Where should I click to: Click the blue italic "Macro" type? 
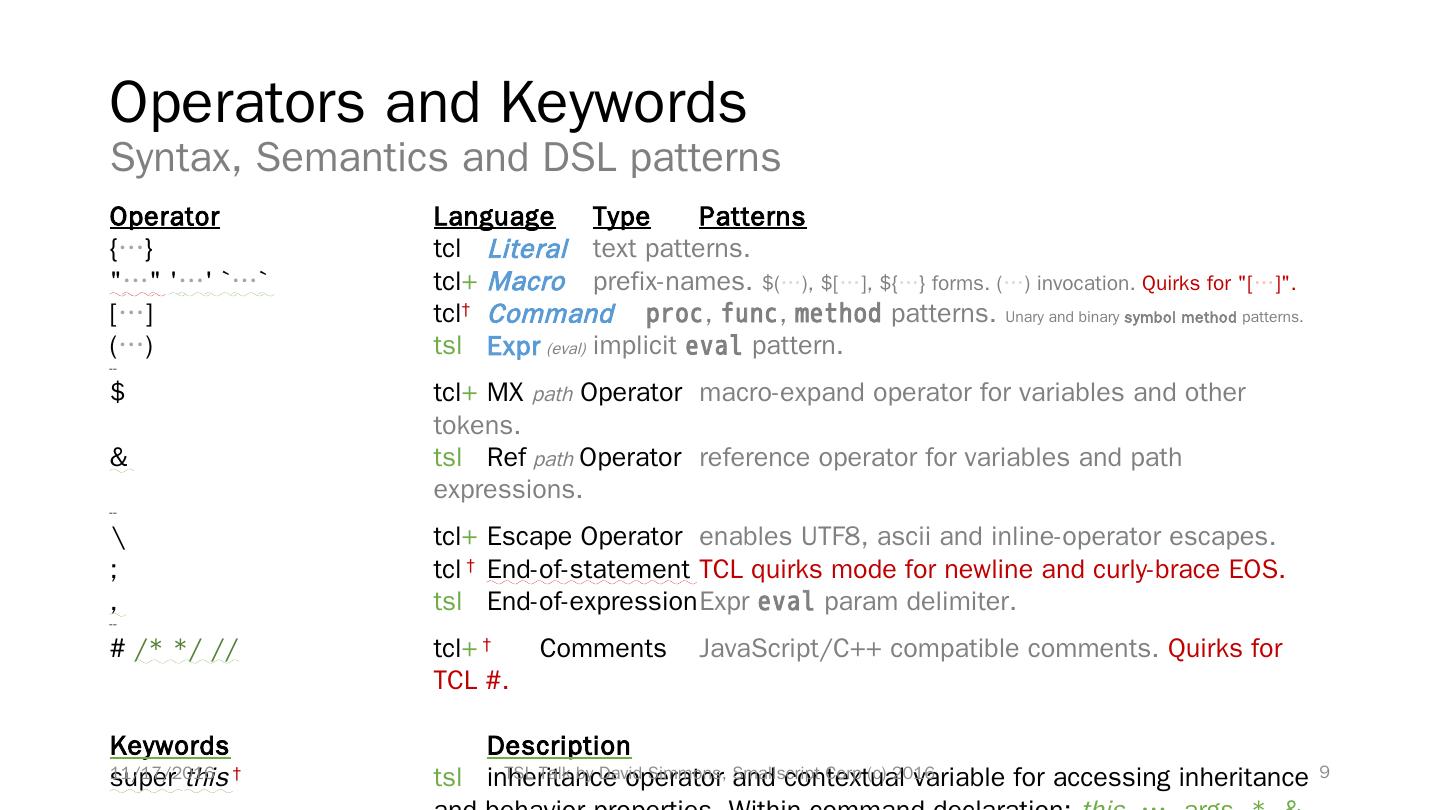pos(526,282)
